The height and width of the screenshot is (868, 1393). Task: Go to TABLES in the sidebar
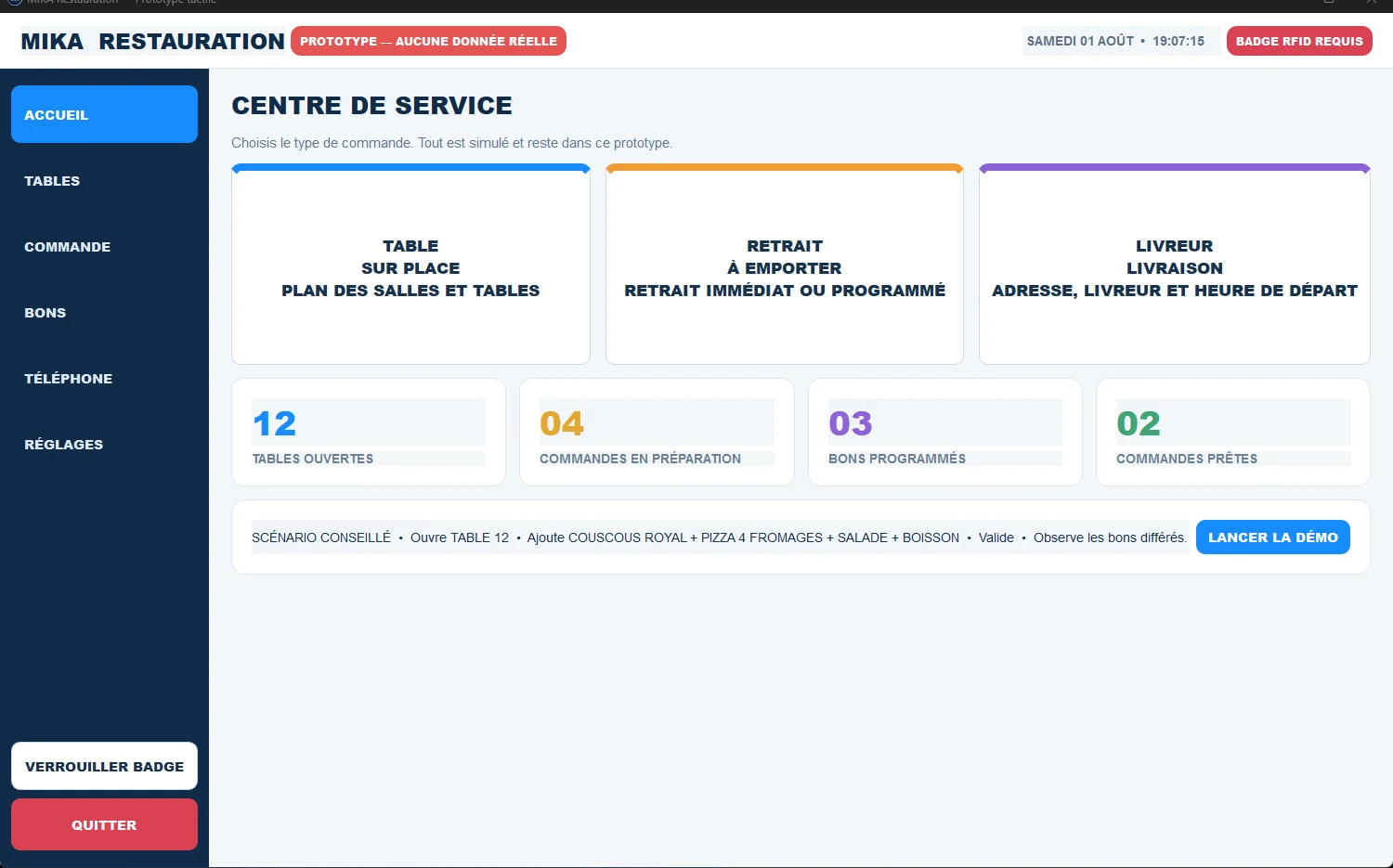coord(104,180)
